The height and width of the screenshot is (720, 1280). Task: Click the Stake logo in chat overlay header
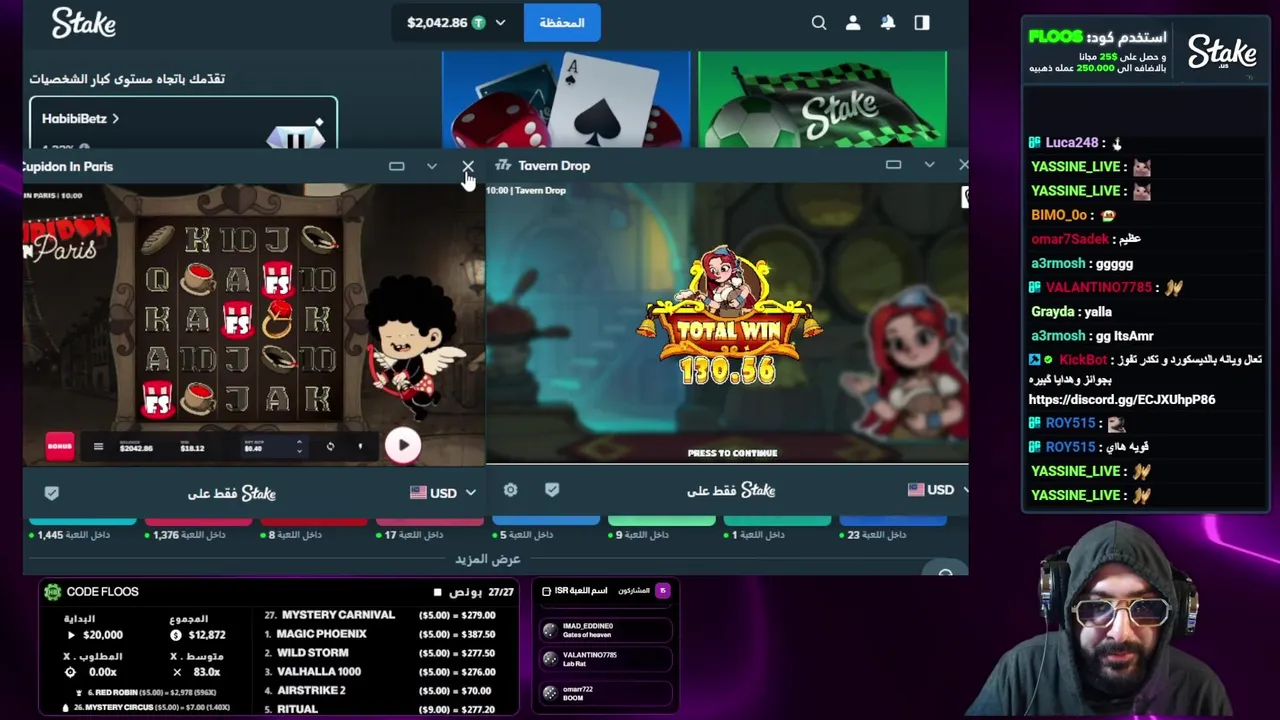click(1222, 53)
